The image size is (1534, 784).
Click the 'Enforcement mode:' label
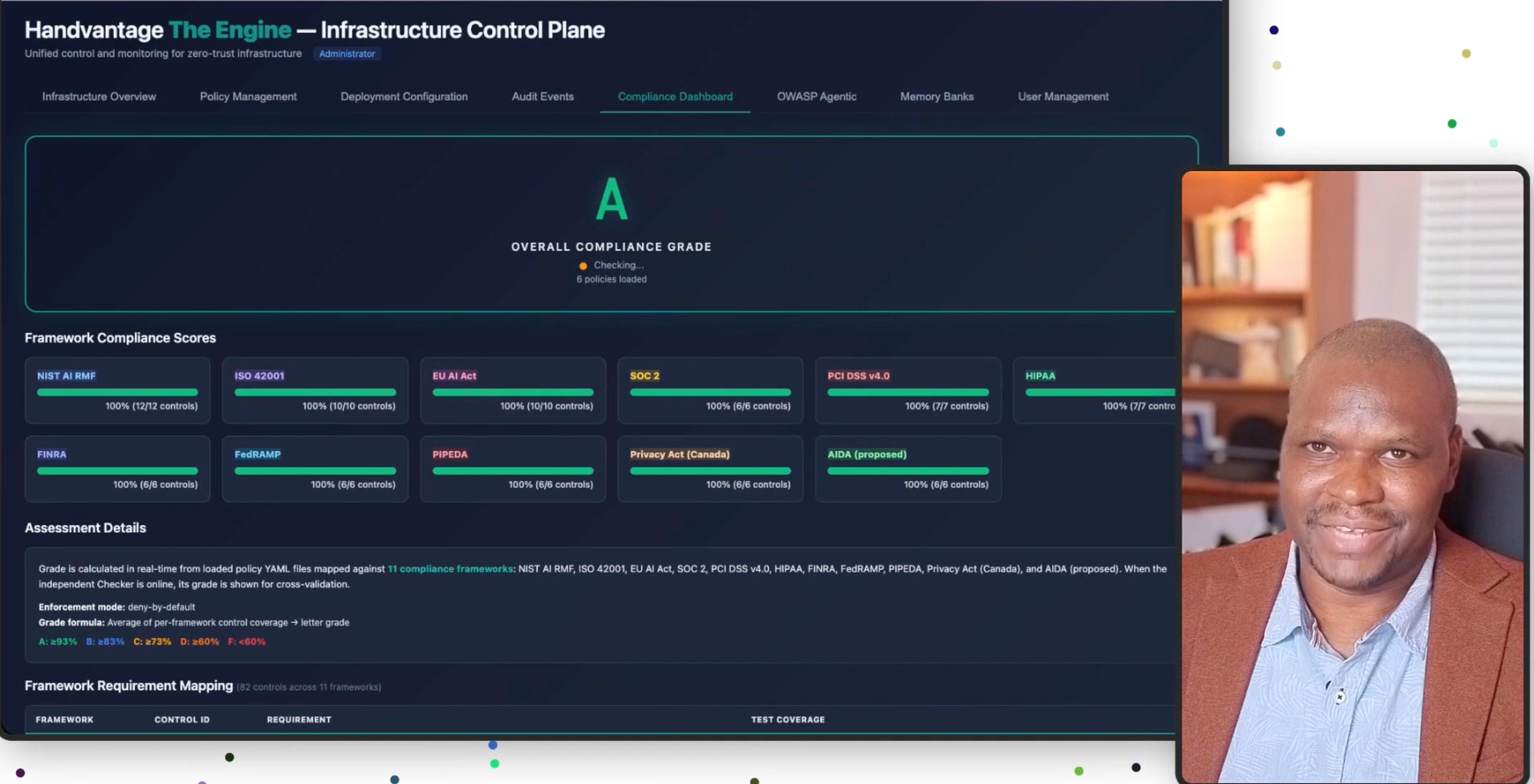(81, 607)
